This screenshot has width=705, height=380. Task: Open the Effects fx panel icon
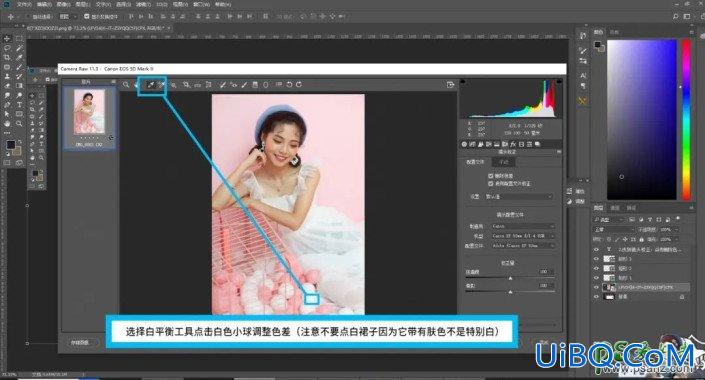pyautogui.click(x=513, y=144)
